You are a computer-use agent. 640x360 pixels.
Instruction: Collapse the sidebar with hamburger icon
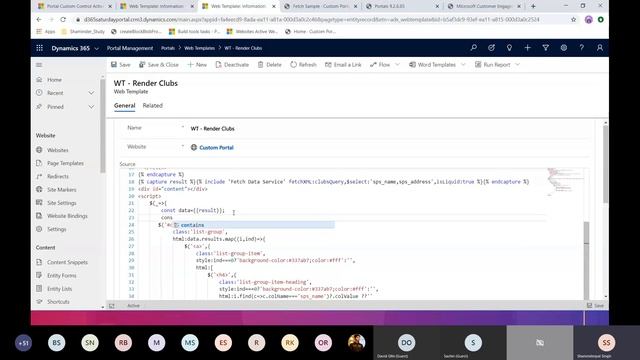point(39,65)
